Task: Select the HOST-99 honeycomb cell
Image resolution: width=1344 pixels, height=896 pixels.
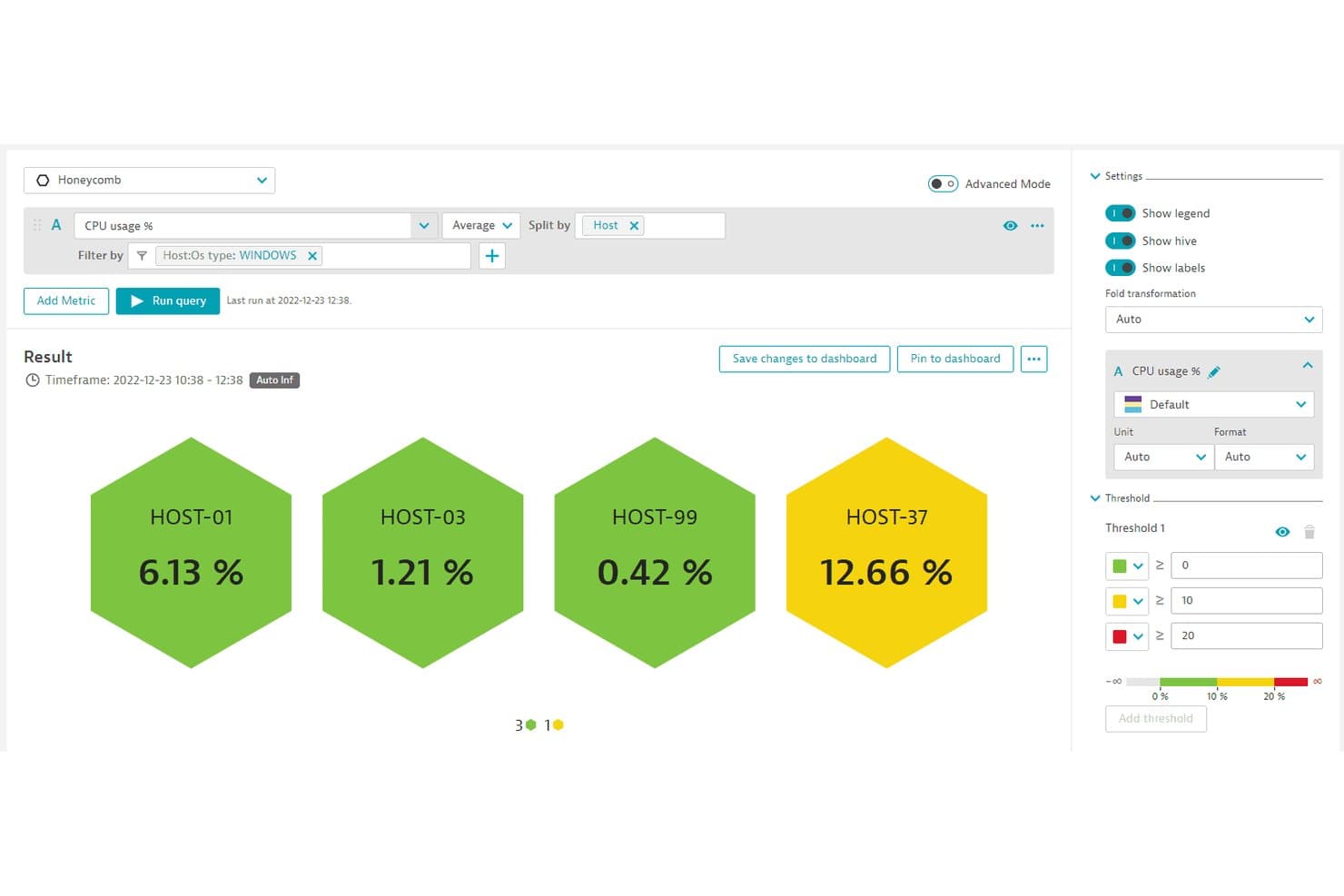Action: [x=655, y=553]
